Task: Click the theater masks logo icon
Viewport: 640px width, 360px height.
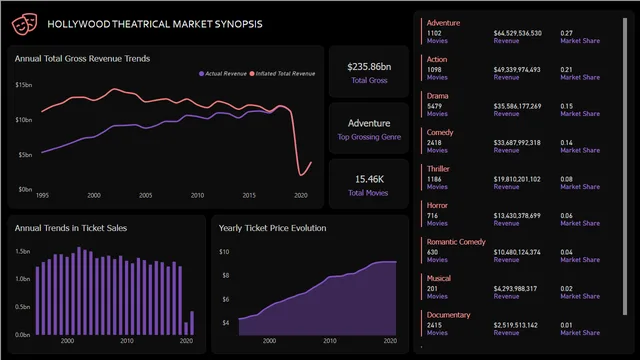Action: 24,24
